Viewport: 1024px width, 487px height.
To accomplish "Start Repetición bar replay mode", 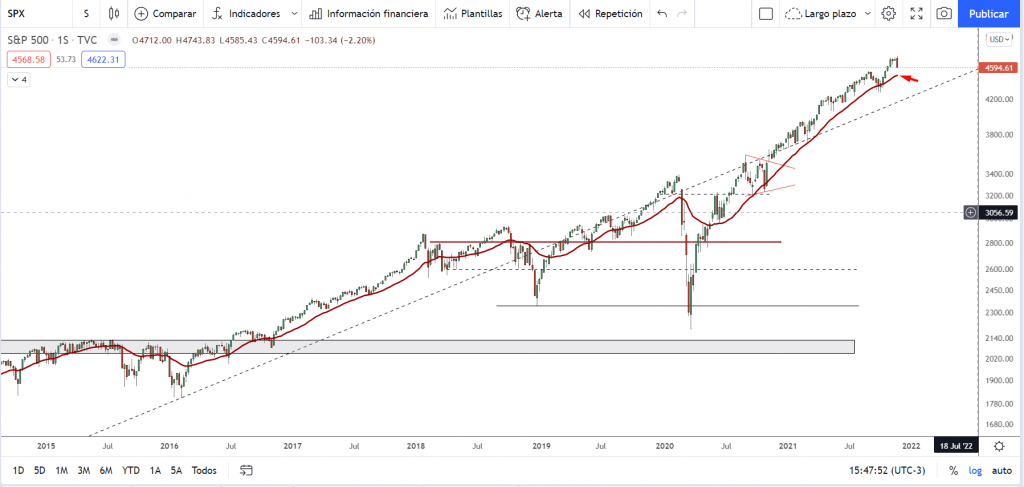I will 611,13.
